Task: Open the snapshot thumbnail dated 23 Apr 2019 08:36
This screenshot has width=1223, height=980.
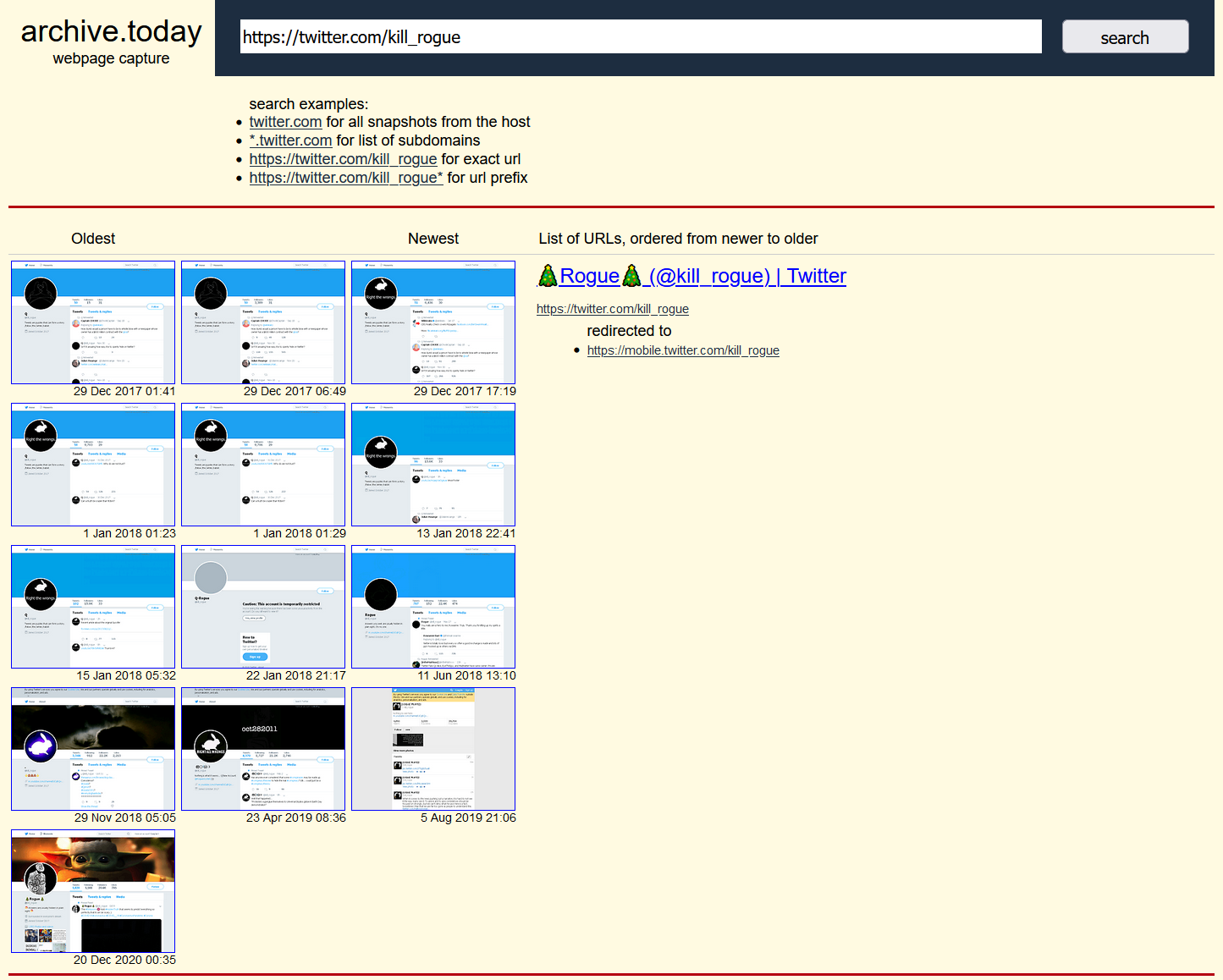Action: click(x=263, y=749)
